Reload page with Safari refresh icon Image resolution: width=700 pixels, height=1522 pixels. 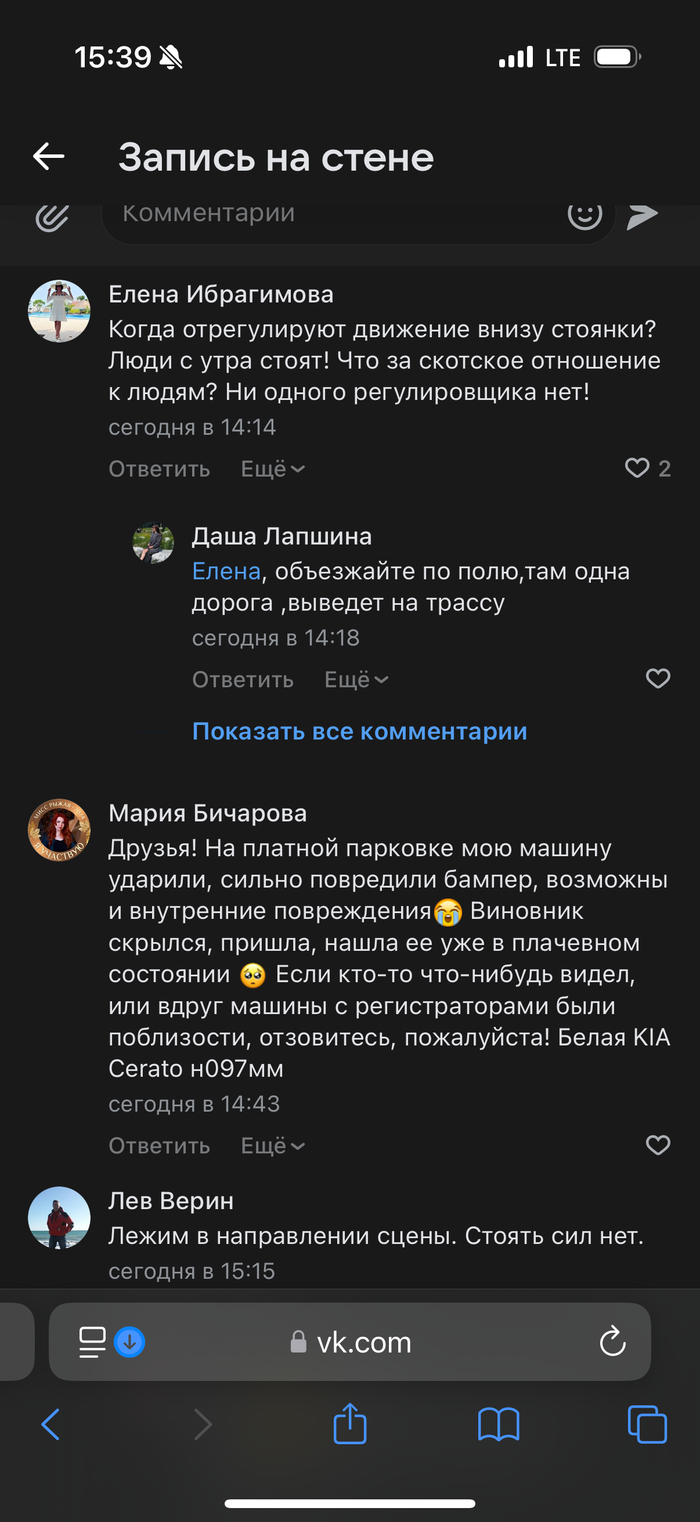click(612, 1342)
